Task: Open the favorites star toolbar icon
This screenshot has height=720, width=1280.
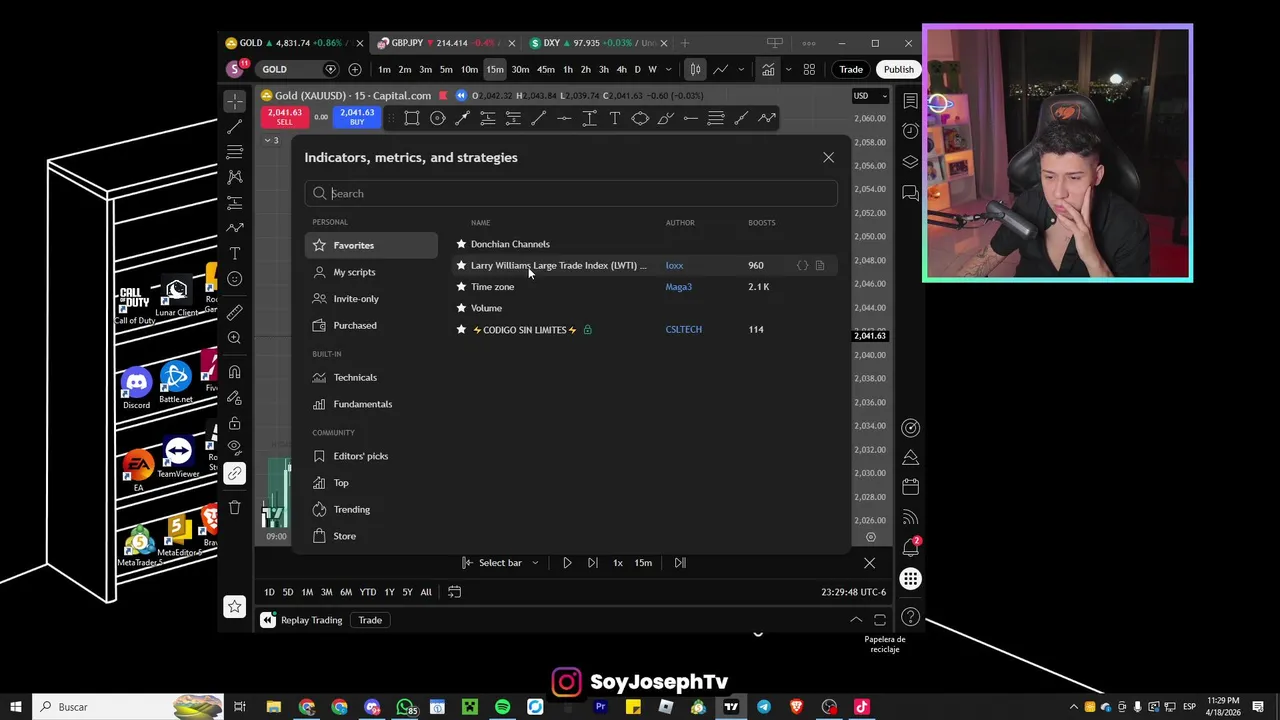Action: coord(234,607)
